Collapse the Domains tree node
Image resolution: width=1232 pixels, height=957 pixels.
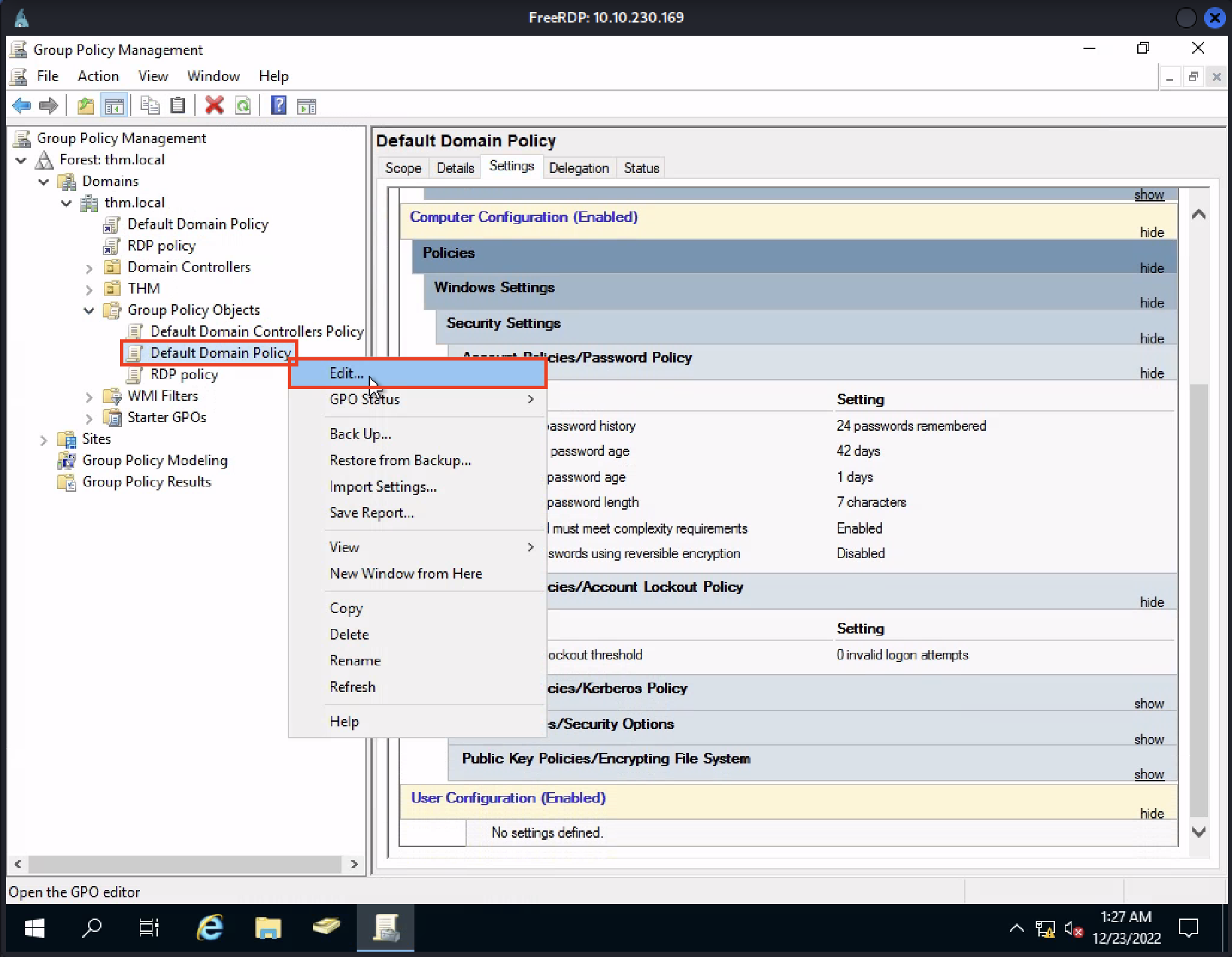click(44, 182)
